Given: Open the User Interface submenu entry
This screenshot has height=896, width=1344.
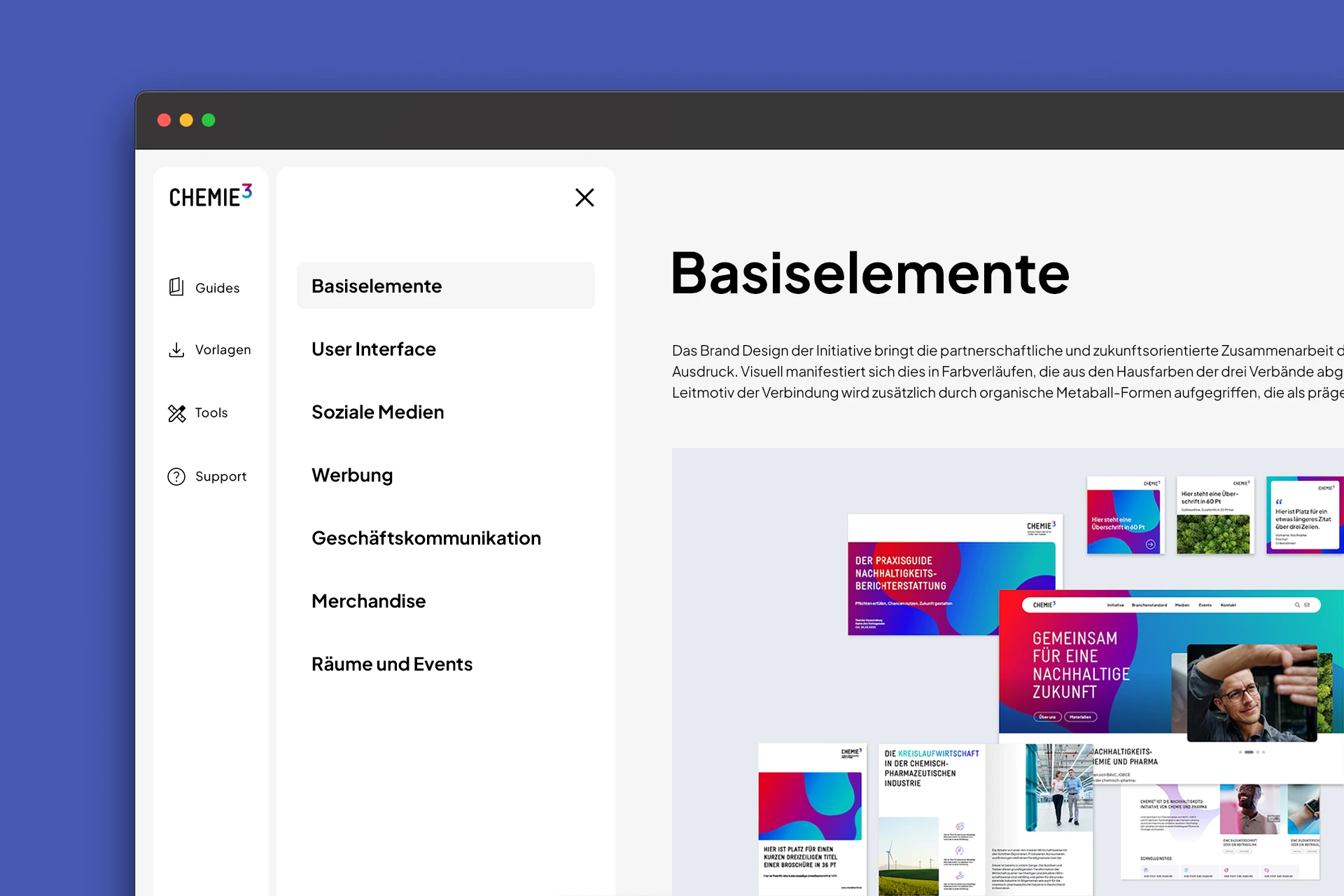Looking at the screenshot, I should click(x=374, y=349).
